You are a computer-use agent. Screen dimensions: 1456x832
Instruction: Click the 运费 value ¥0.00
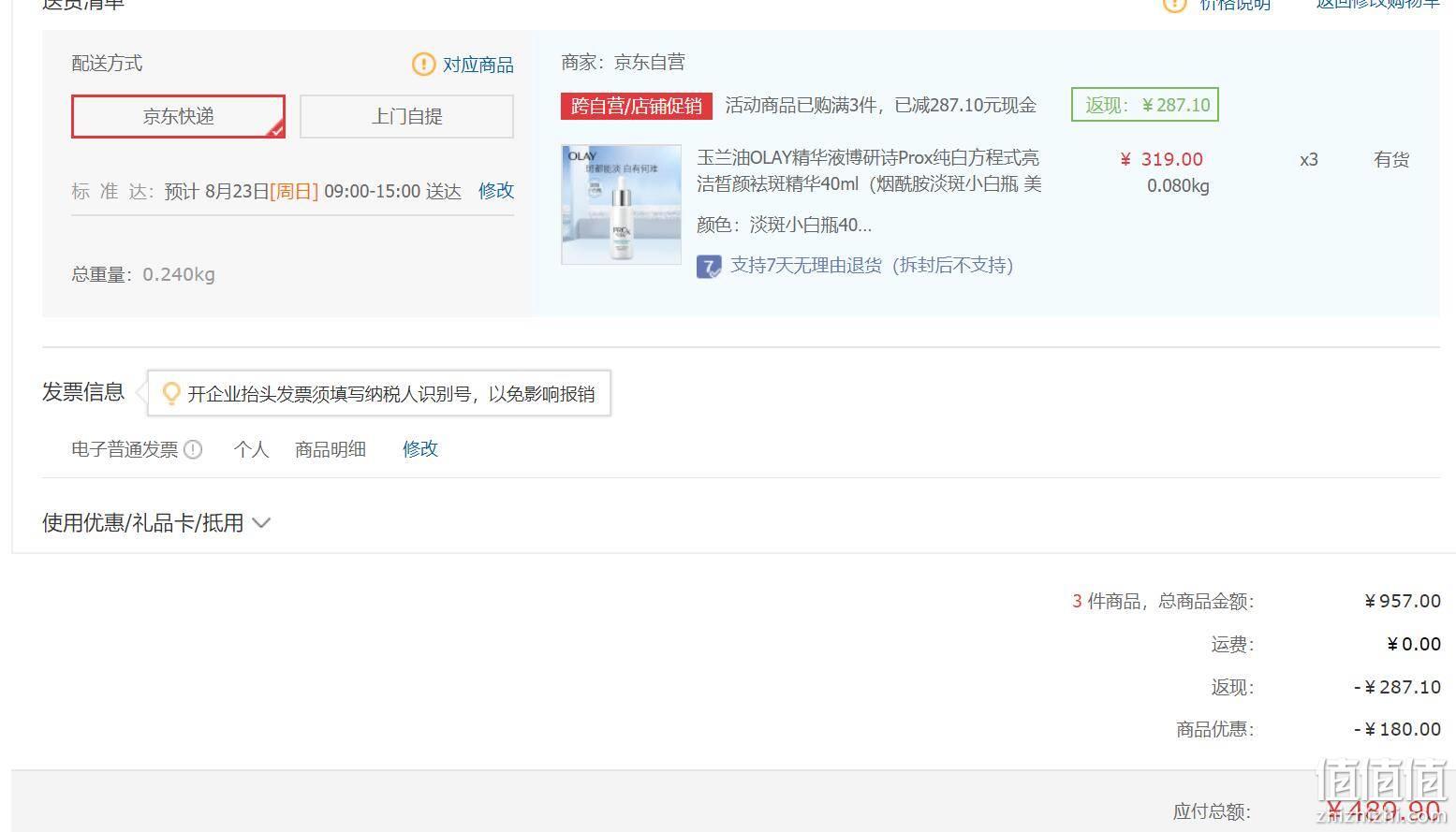pos(1413,644)
